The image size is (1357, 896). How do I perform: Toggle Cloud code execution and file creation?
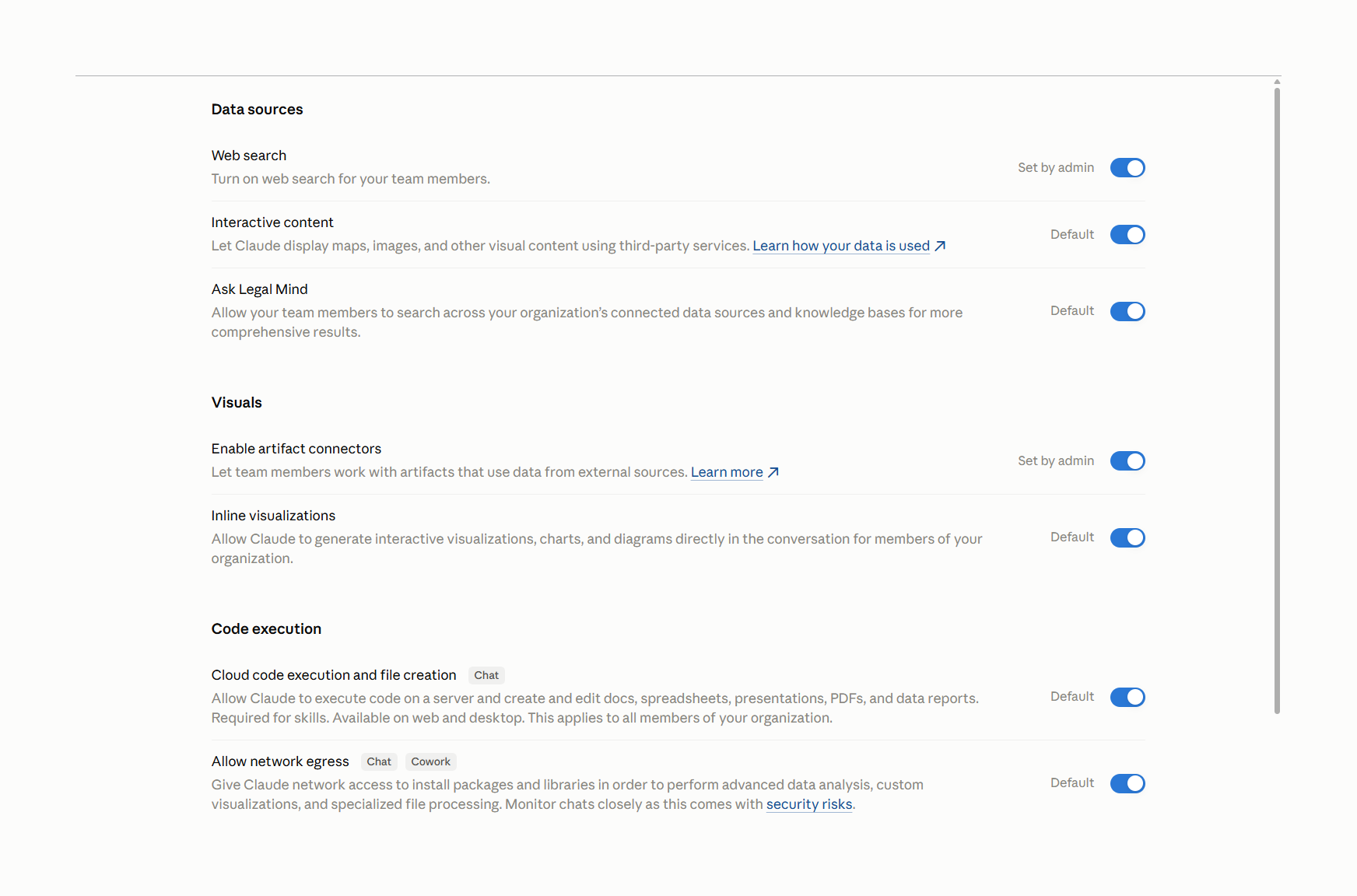(1127, 697)
